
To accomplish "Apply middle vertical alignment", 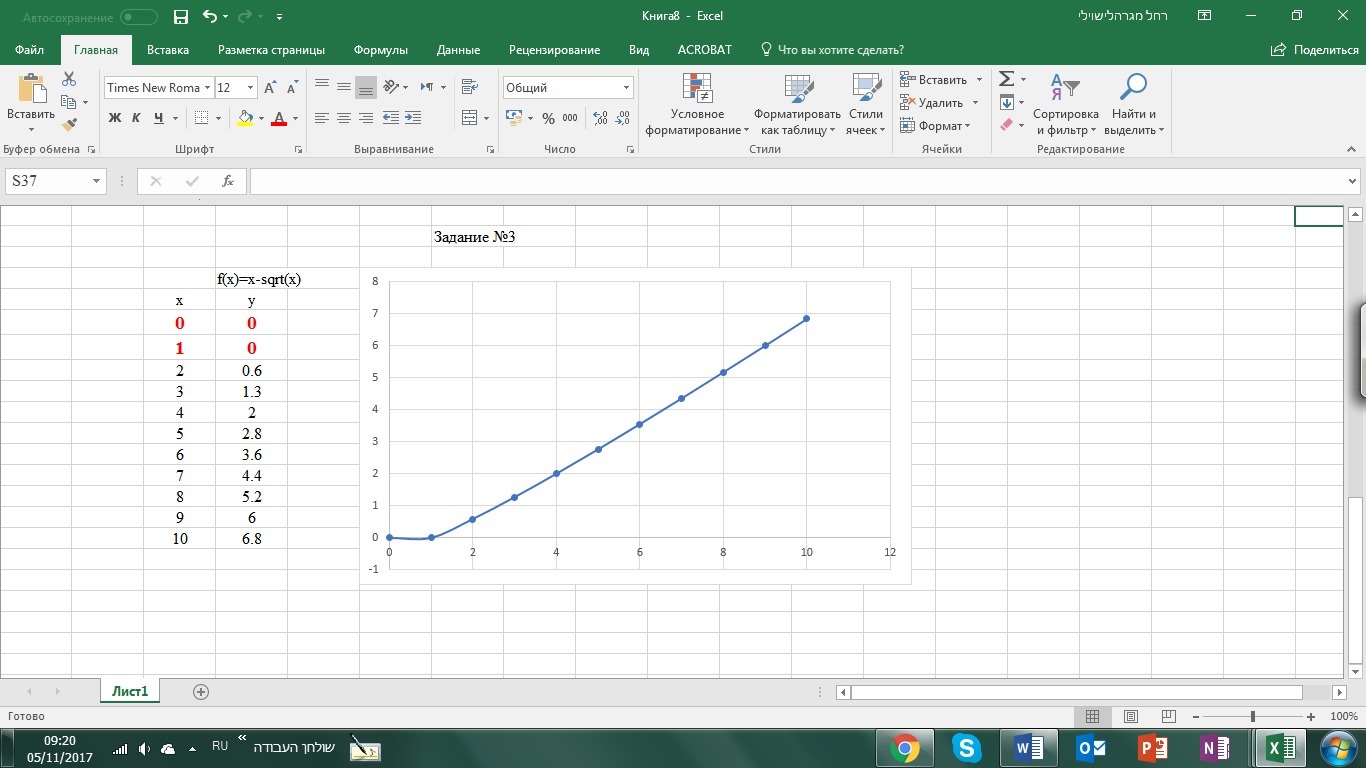I will click(344, 87).
